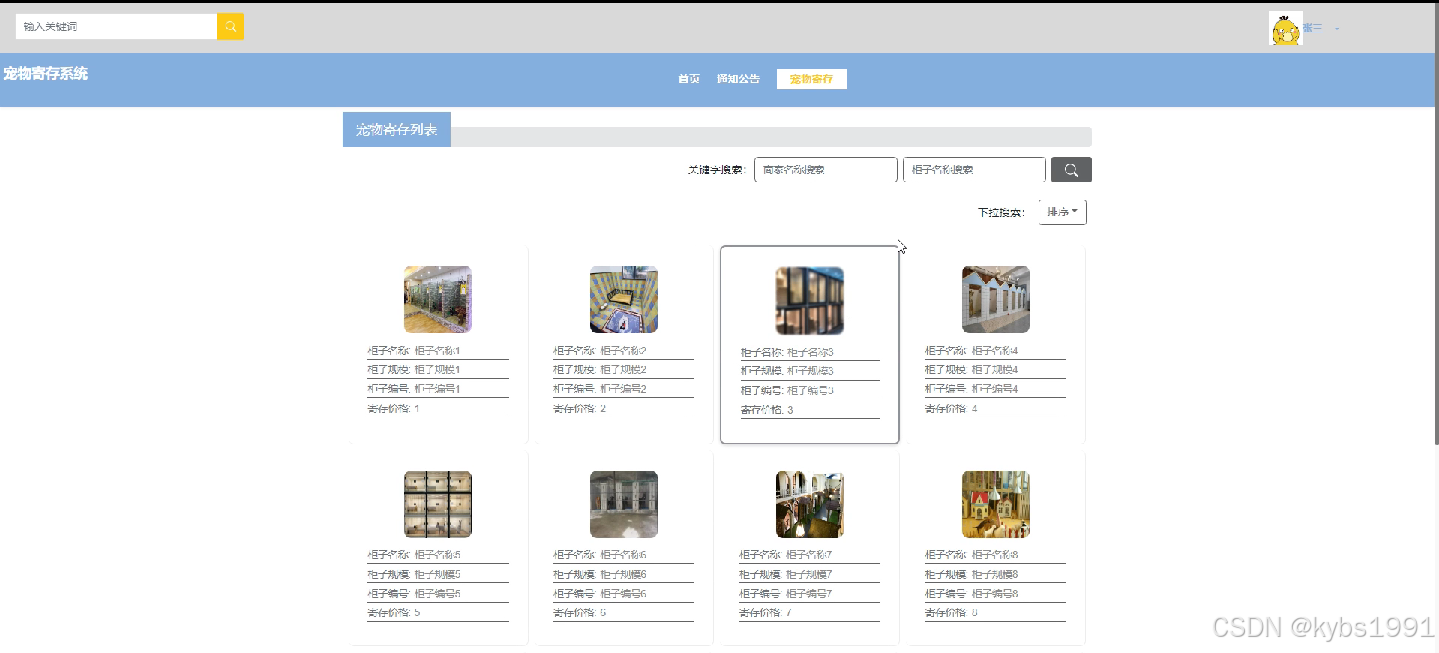This screenshot has width=1439, height=653.
Task: Click the text 柜子名称: 柜子名称5
Action: point(414,555)
